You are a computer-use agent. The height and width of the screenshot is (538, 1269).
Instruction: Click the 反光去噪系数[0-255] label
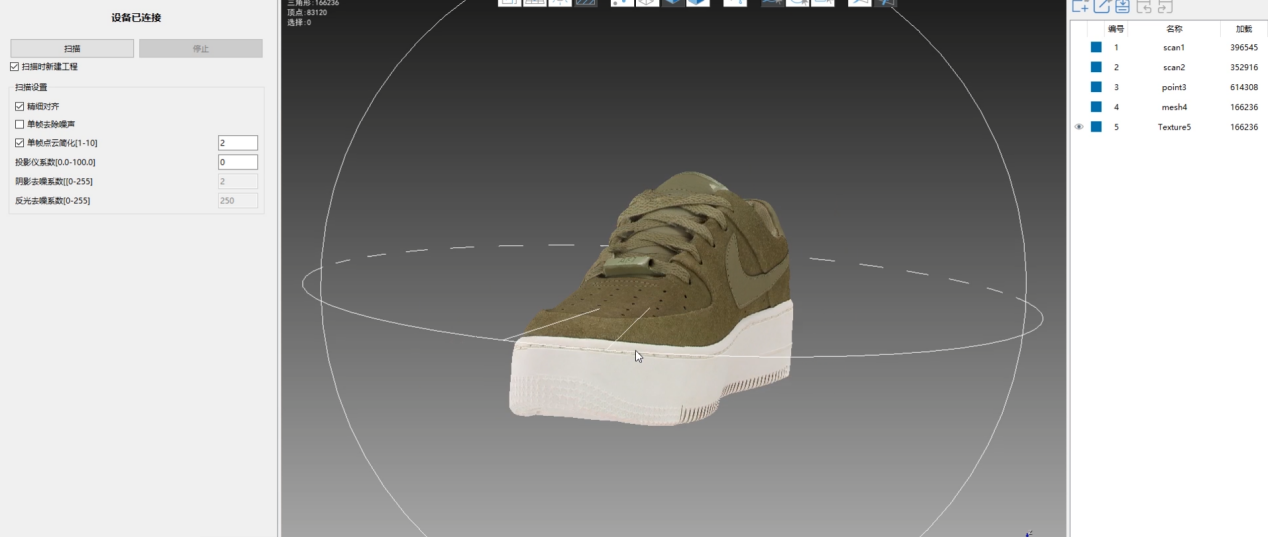(x=53, y=200)
